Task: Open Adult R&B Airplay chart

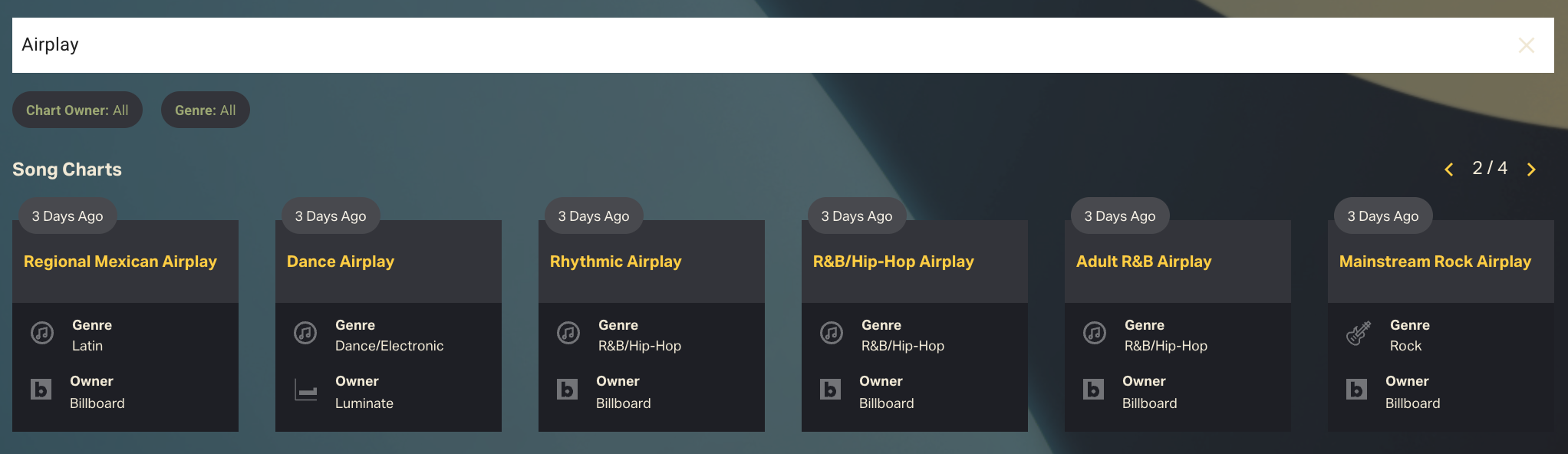Action: coord(1143,262)
